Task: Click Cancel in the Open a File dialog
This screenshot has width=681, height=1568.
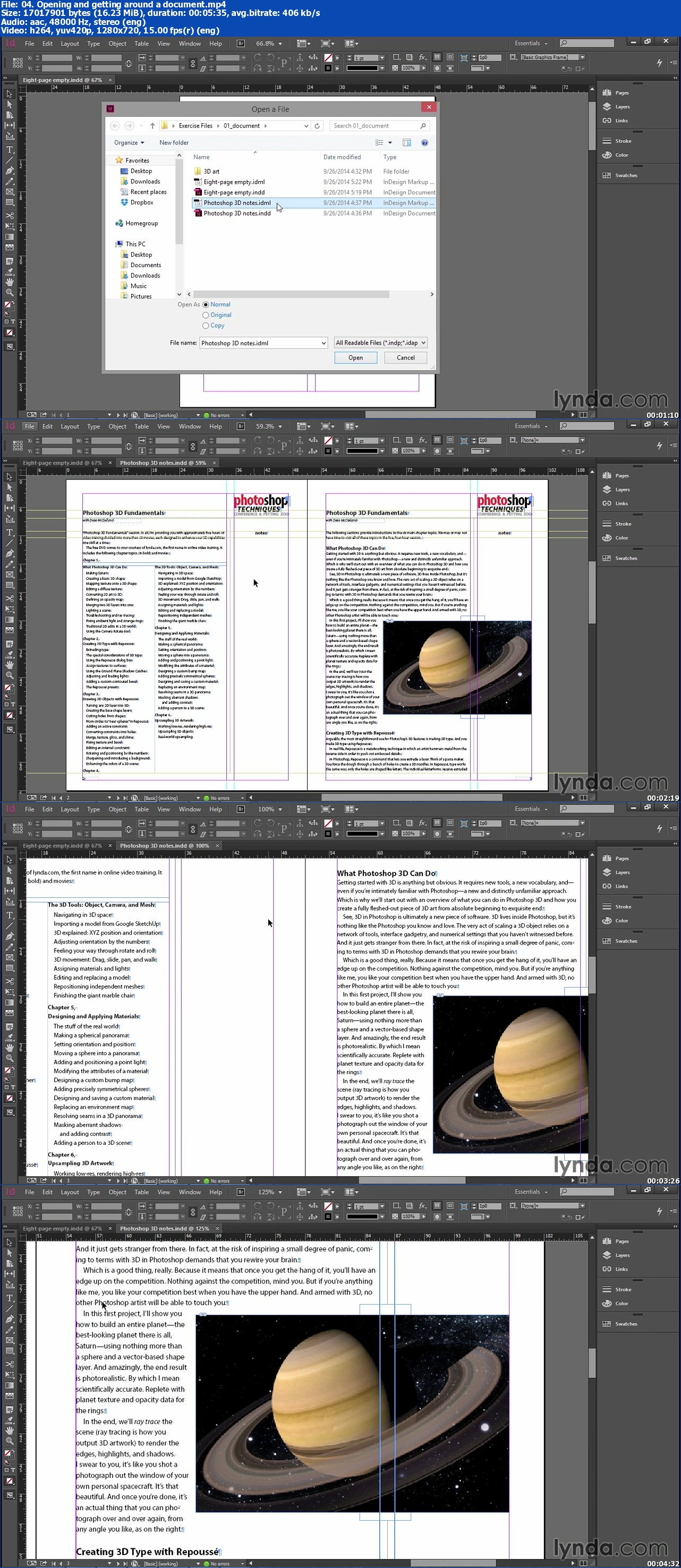Action: [406, 358]
